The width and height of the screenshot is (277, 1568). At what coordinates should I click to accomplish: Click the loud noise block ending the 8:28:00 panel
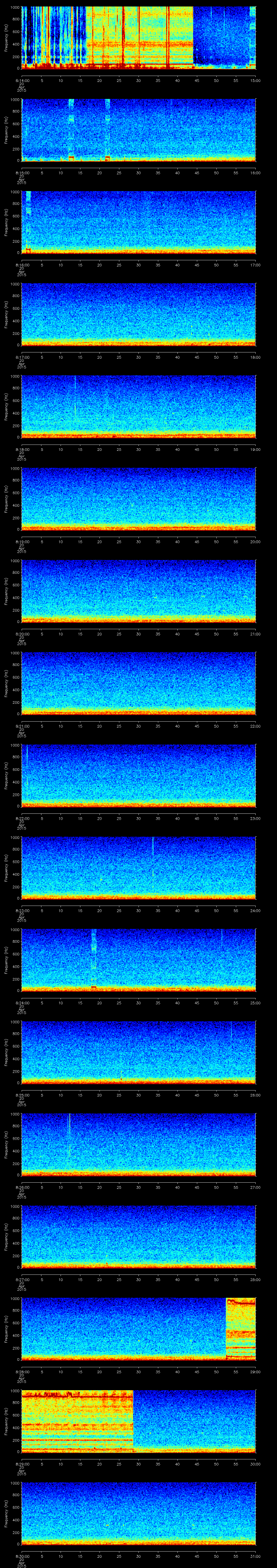[x=241, y=1329]
